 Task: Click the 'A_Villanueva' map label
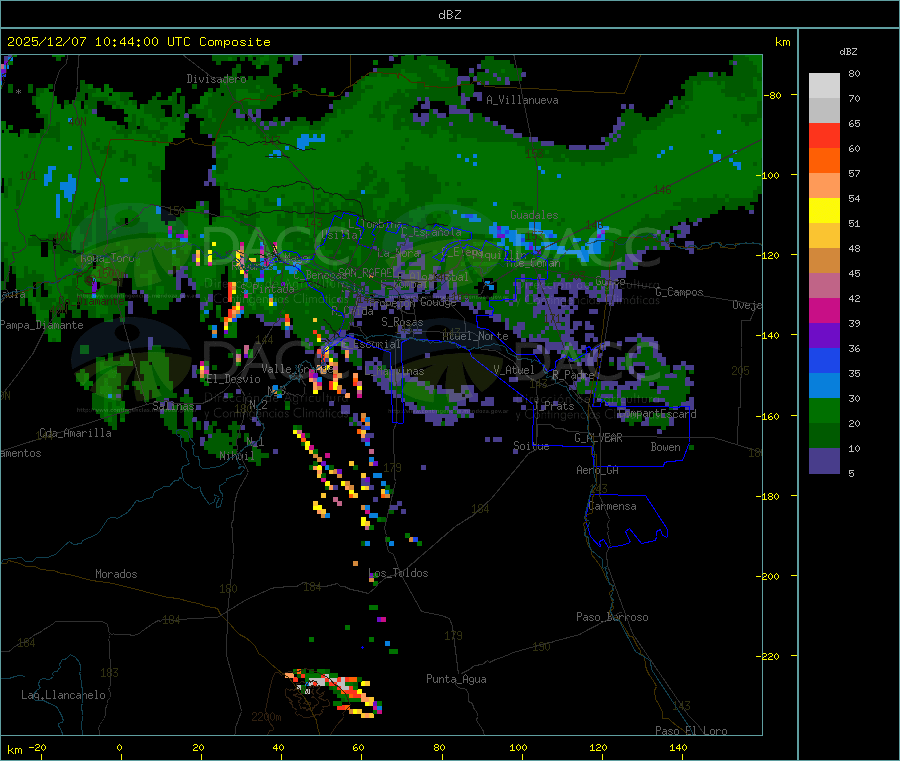(x=522, y=100)
